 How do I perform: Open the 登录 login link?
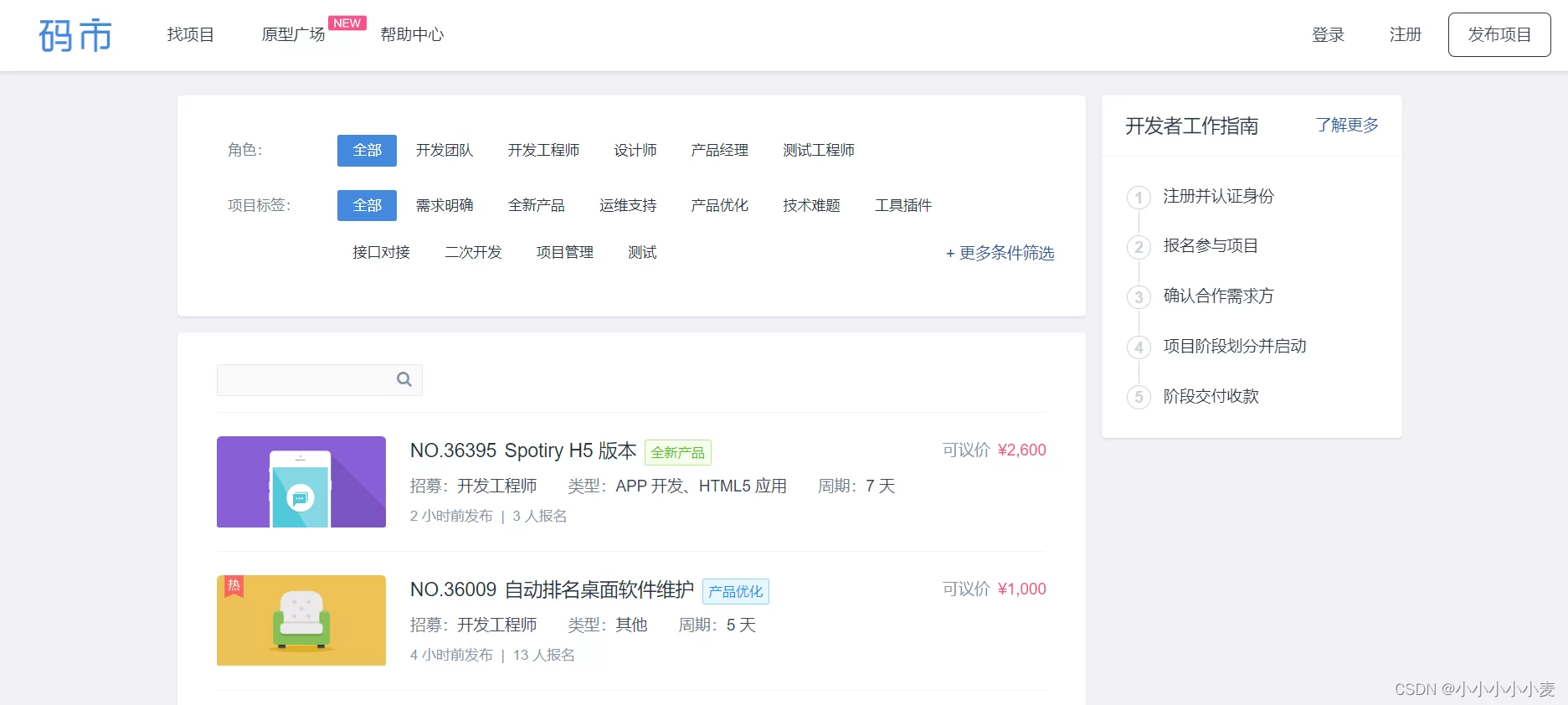tap(1328, 34)
